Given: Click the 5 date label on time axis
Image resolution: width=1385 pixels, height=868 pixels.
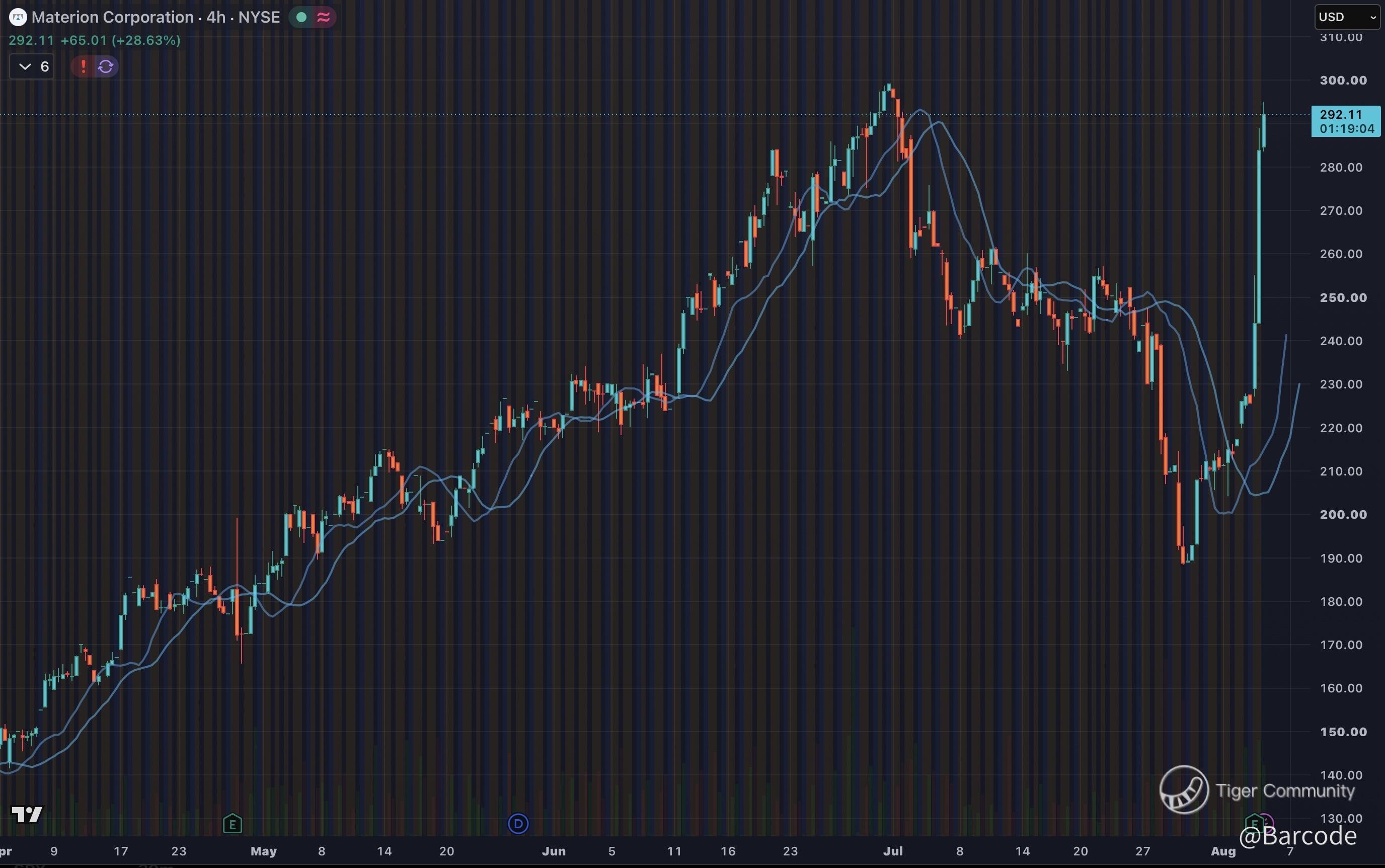Looking at the screenshot, I should pyautogui.click(x=611, y=851).
